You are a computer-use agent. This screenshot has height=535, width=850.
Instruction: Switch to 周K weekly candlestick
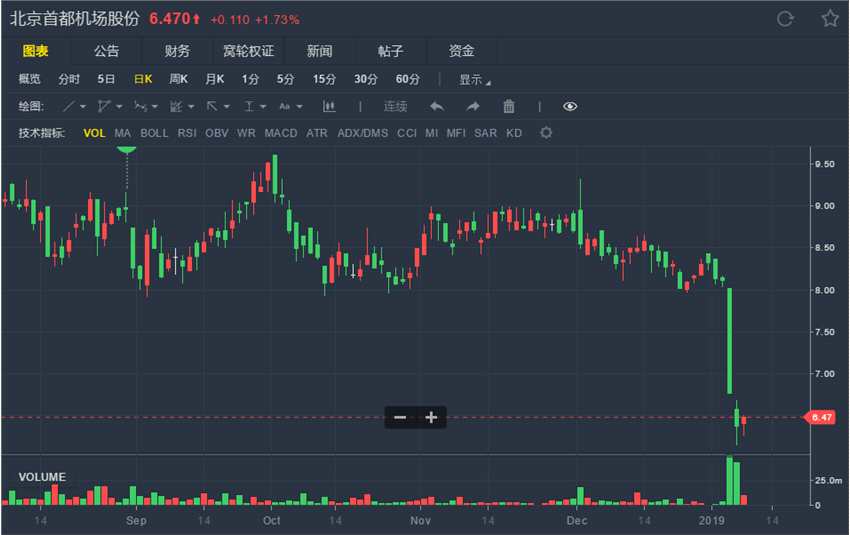(x=178, y=79)
